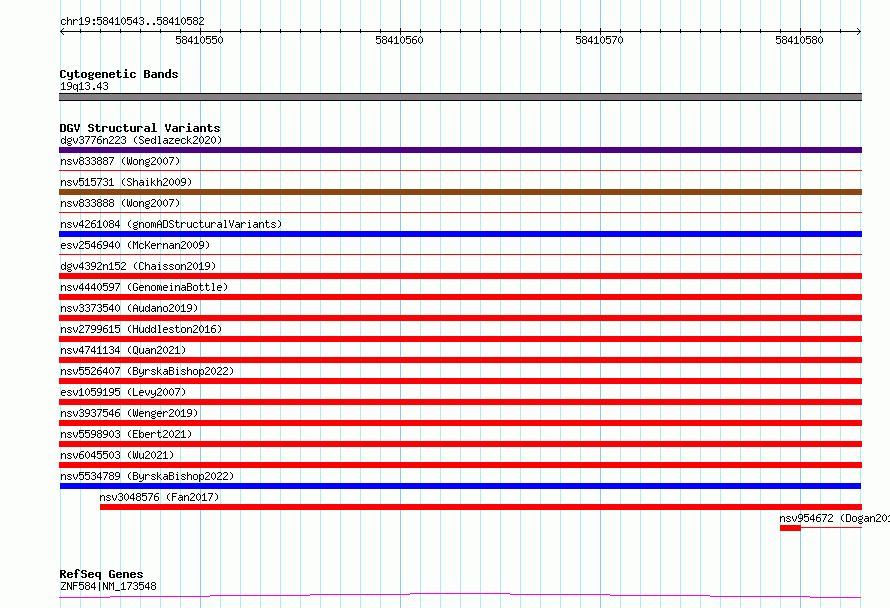Select the red nsv3373540 variant bar
Screen dimensions: 890x608
(460, 318)
